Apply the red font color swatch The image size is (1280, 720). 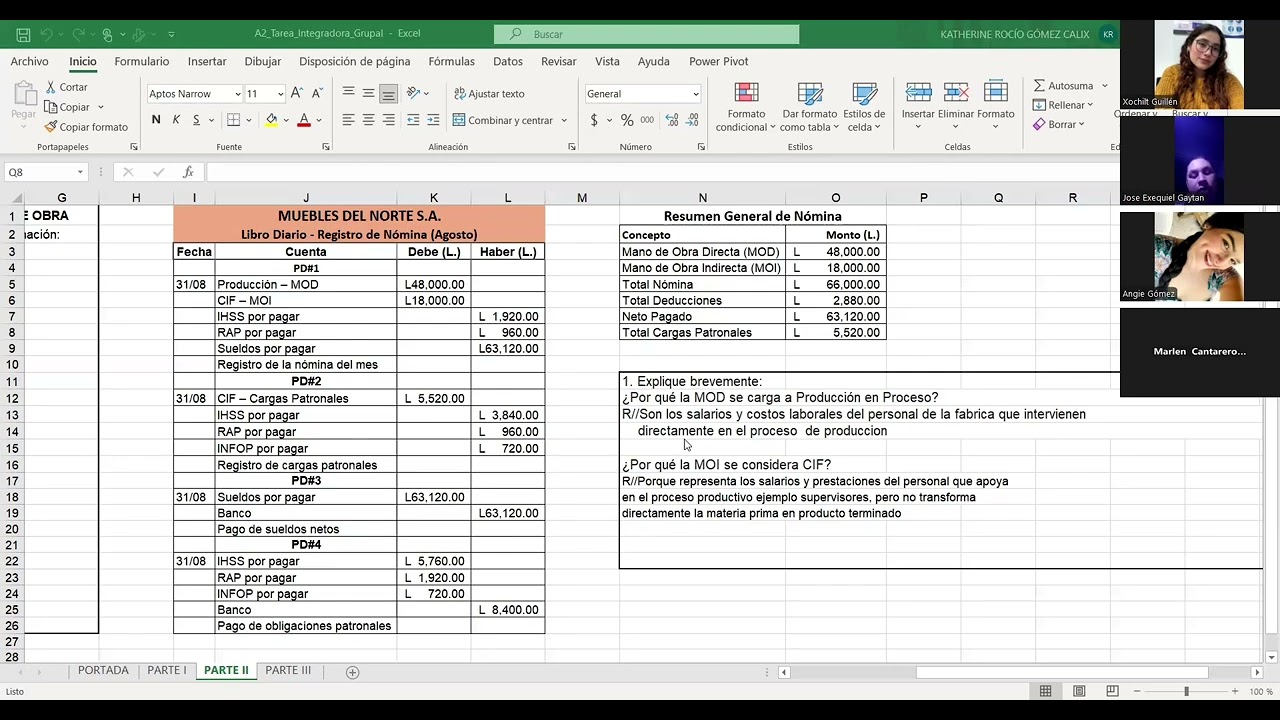(304, 120)
